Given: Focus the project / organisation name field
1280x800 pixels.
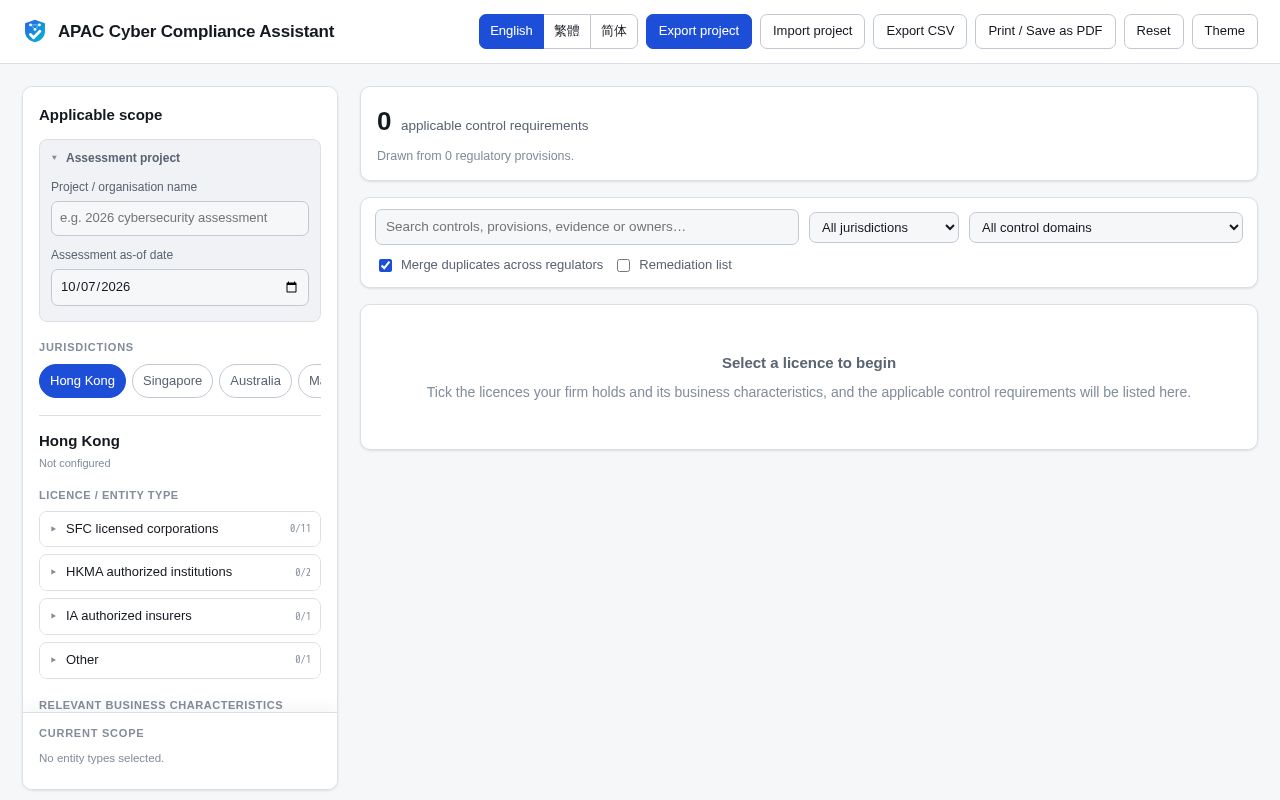Looking at the screenshot, I should tap(180, 218).
